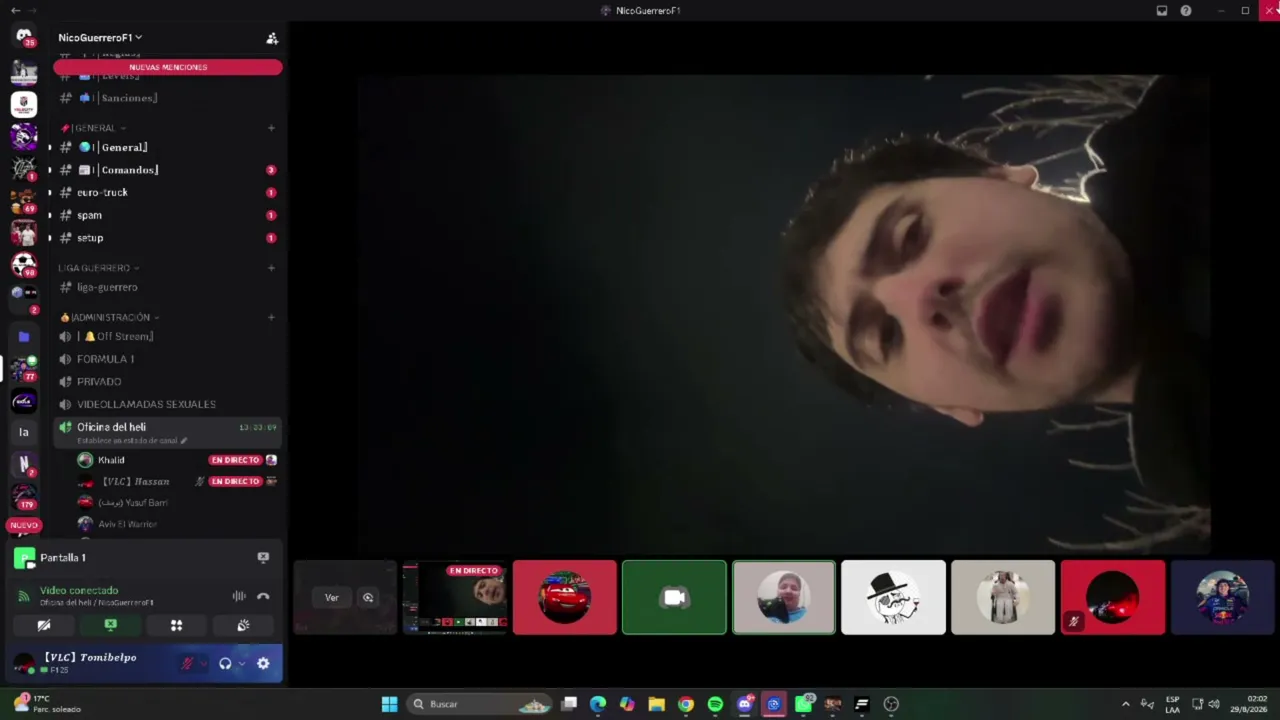
Task: Open the soundboard button
Action: tap(243, 625)
